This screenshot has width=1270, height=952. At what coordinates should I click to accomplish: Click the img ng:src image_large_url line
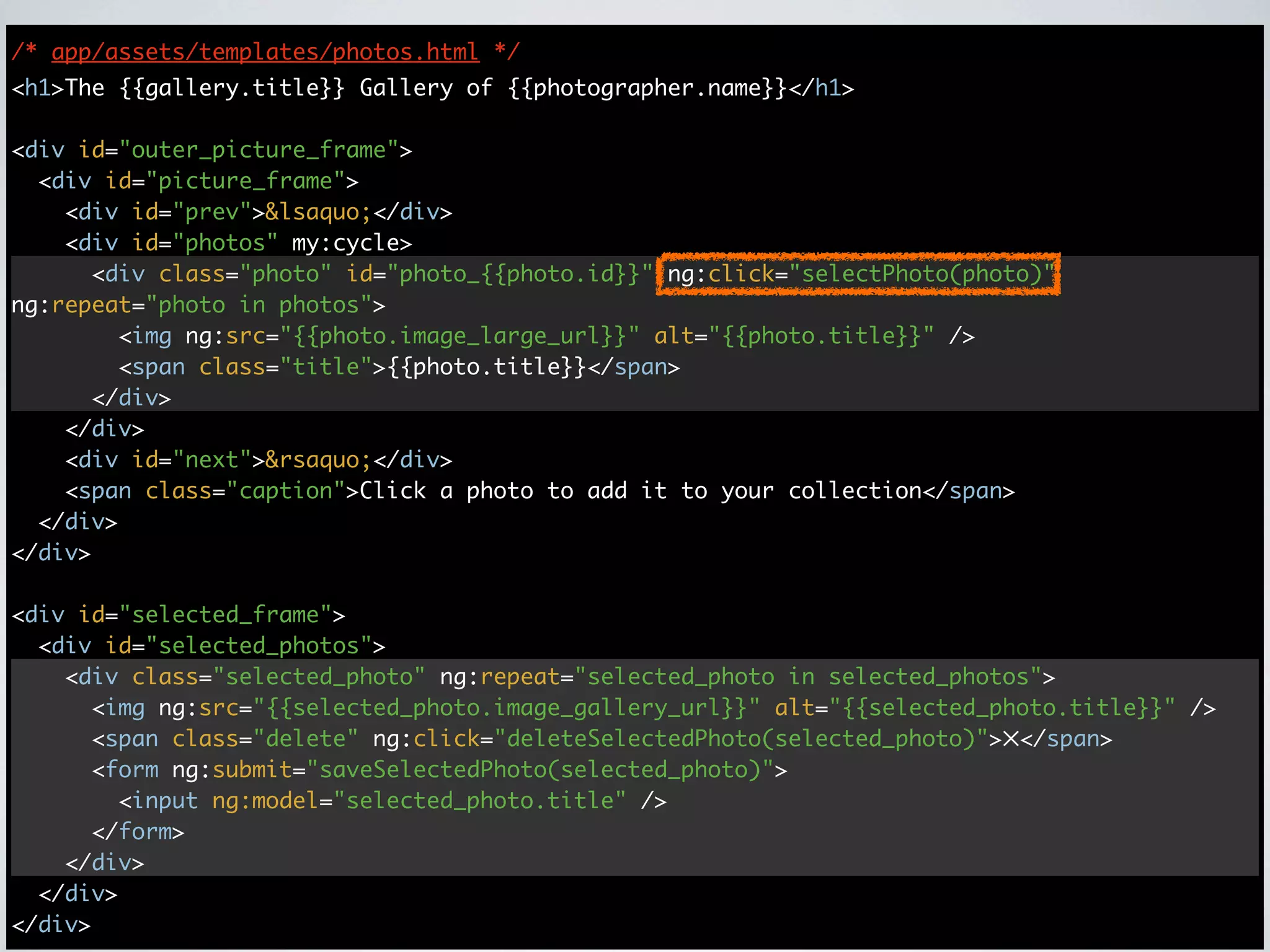coord(546,336)
